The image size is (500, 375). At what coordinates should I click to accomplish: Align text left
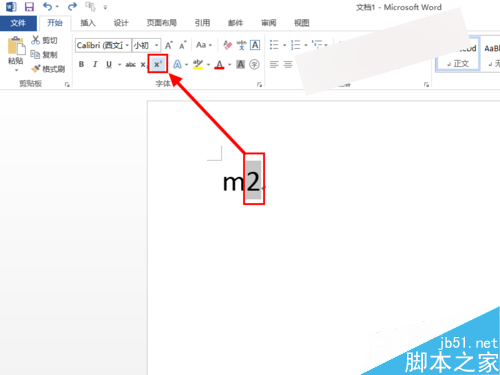(274, 64)
